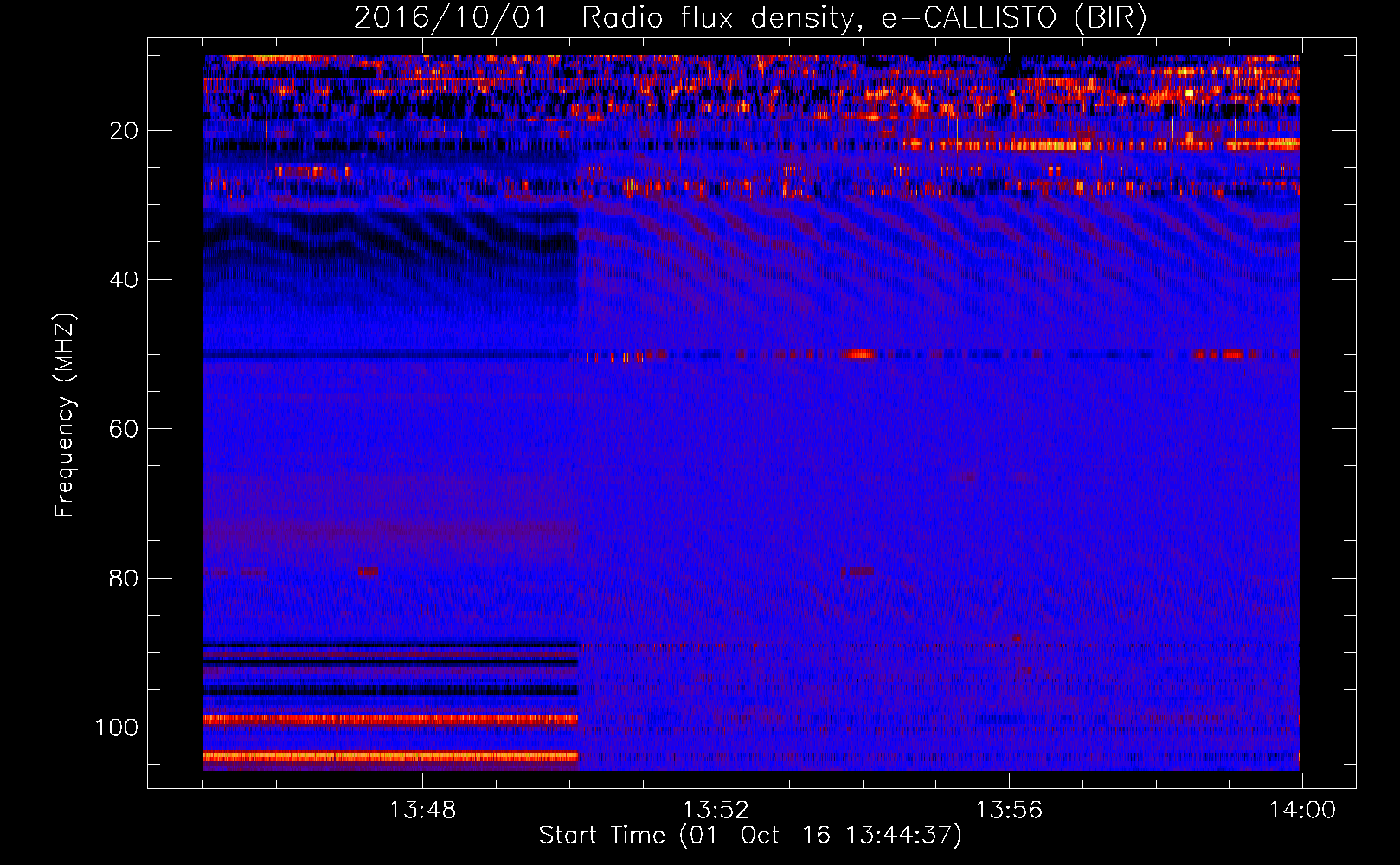
Task: Click the plot title 'Radio flux density, e-CALLISTO (BIR)'
Action: tap(864, 18)
